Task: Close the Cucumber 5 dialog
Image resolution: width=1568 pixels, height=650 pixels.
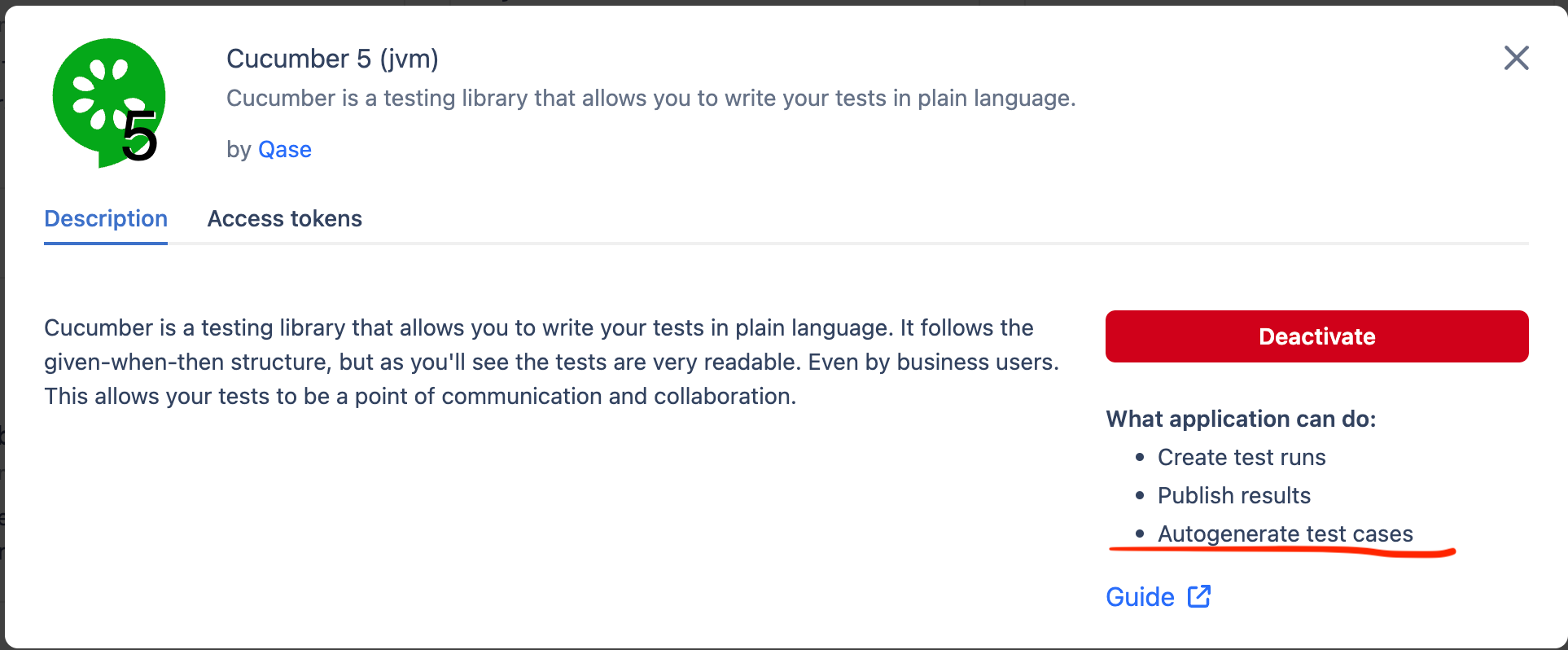Action: (x=1516, y=58)
